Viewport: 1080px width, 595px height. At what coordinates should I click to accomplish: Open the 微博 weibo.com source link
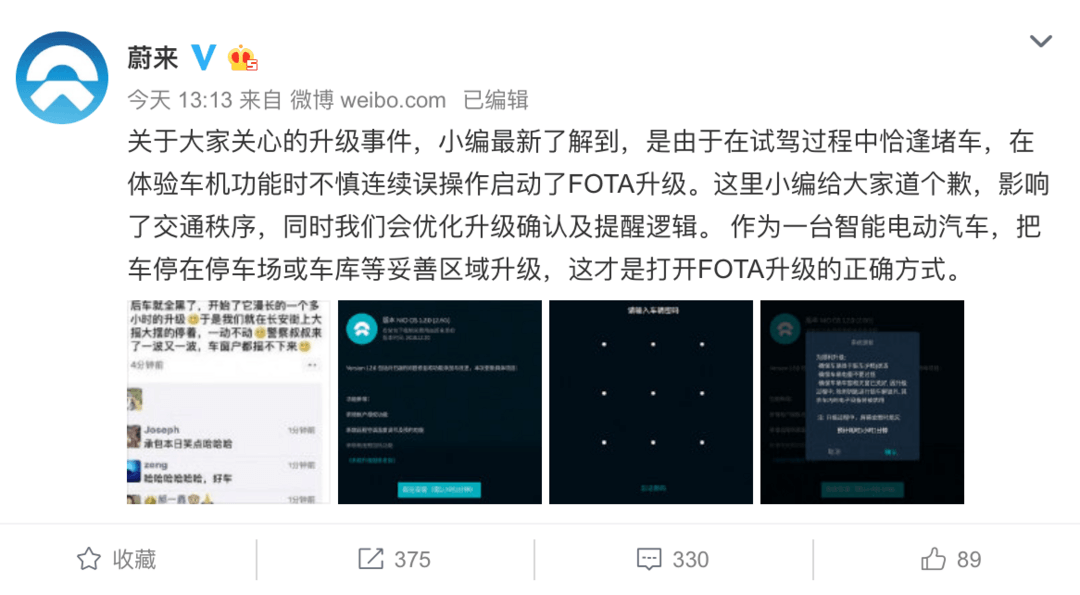pyautogui.click(x=368, y=101)
